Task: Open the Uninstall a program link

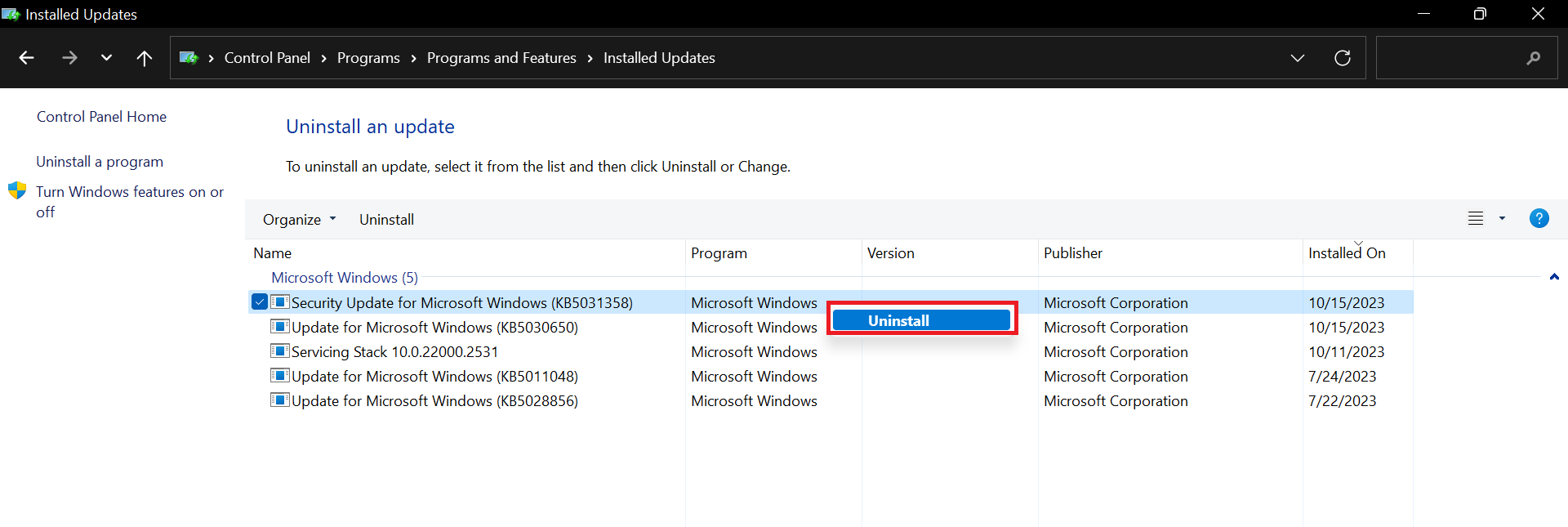Action: (100, 162)
